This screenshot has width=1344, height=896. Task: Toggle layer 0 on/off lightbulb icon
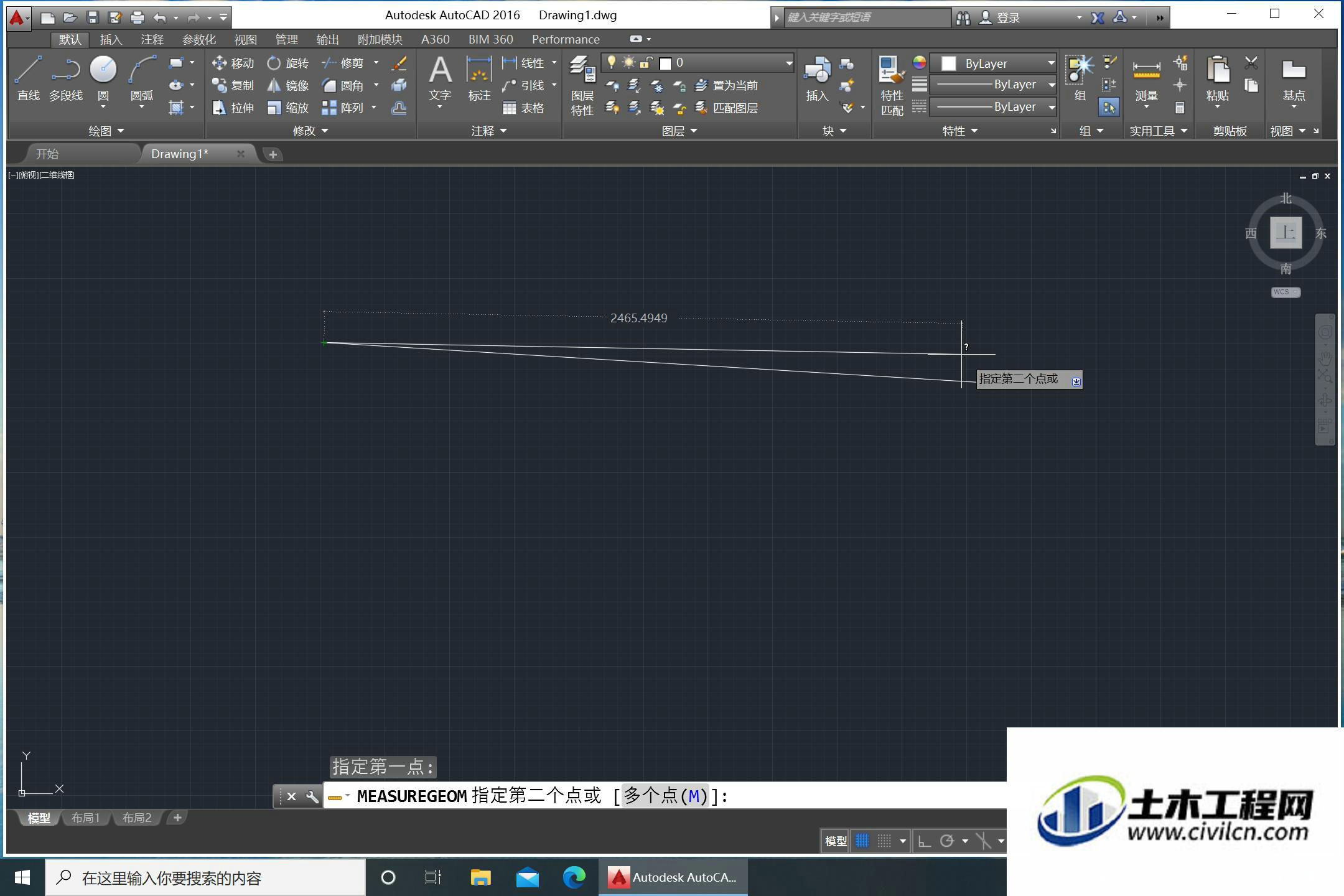[612, 62]
